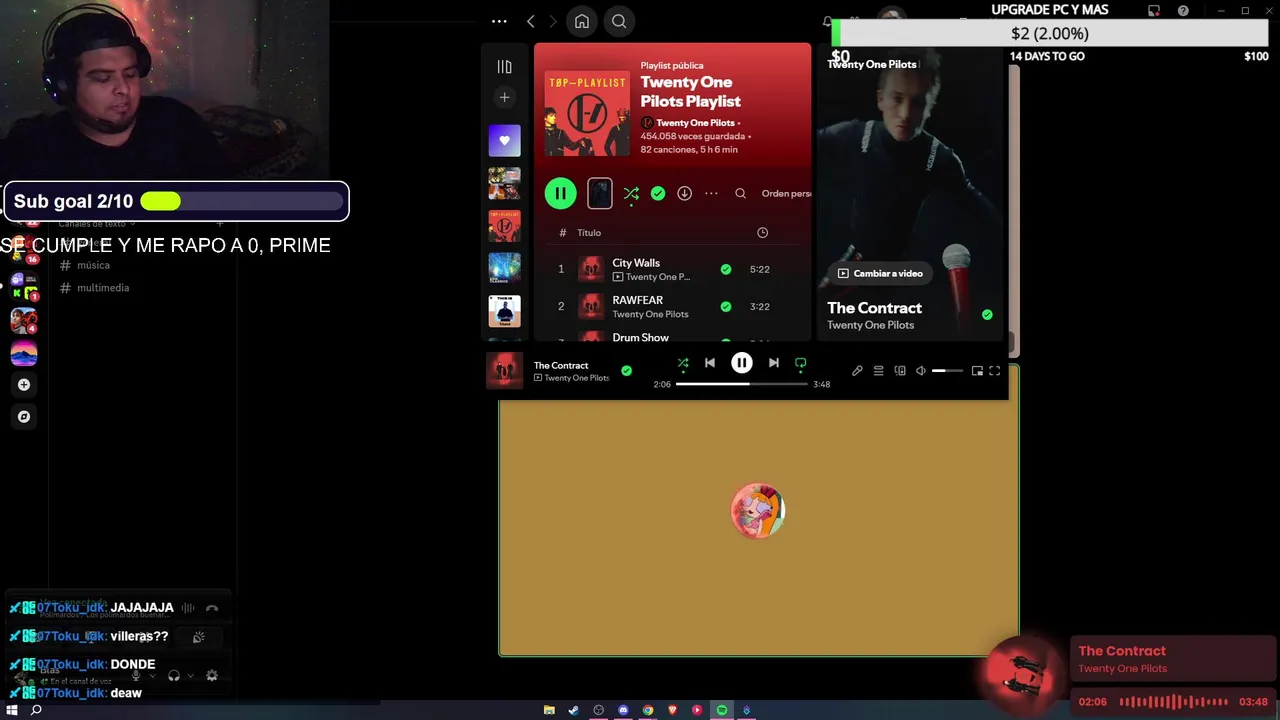
Task: Play the RAWFEAR track row
Action: pos(672,306)
